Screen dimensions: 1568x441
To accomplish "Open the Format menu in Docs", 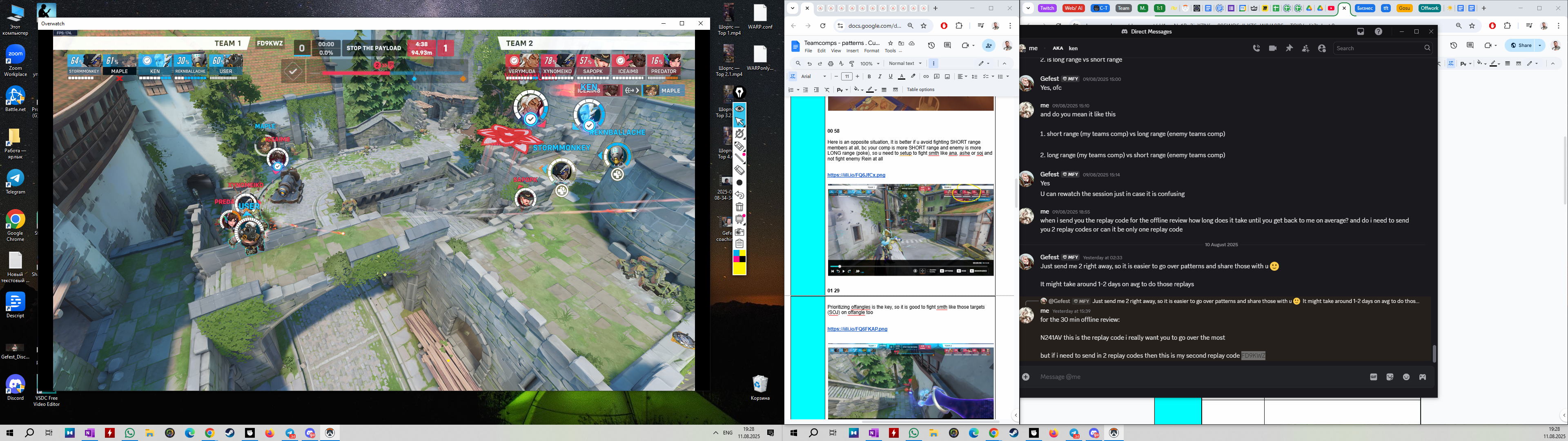I will 872,51.
